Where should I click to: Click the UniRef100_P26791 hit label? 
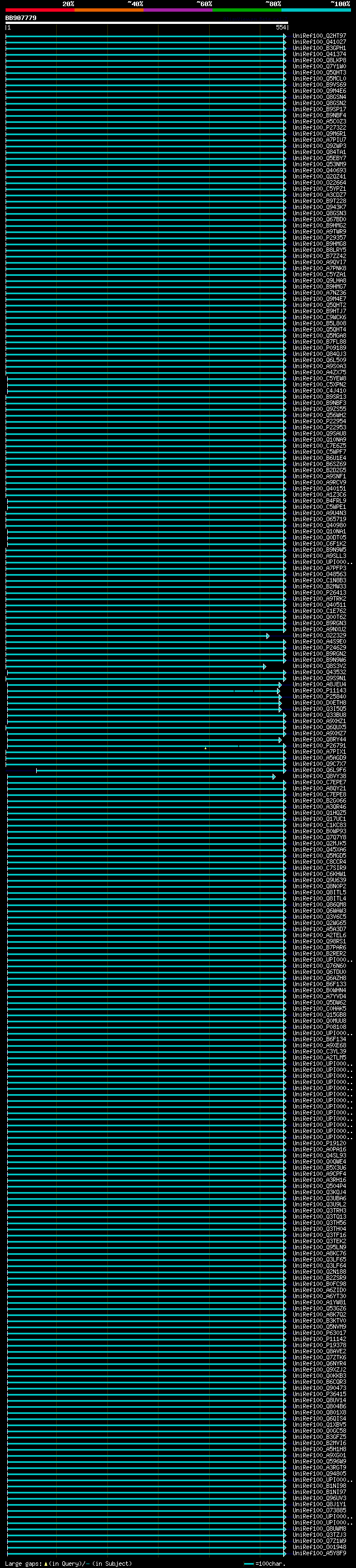pos(319,746)
